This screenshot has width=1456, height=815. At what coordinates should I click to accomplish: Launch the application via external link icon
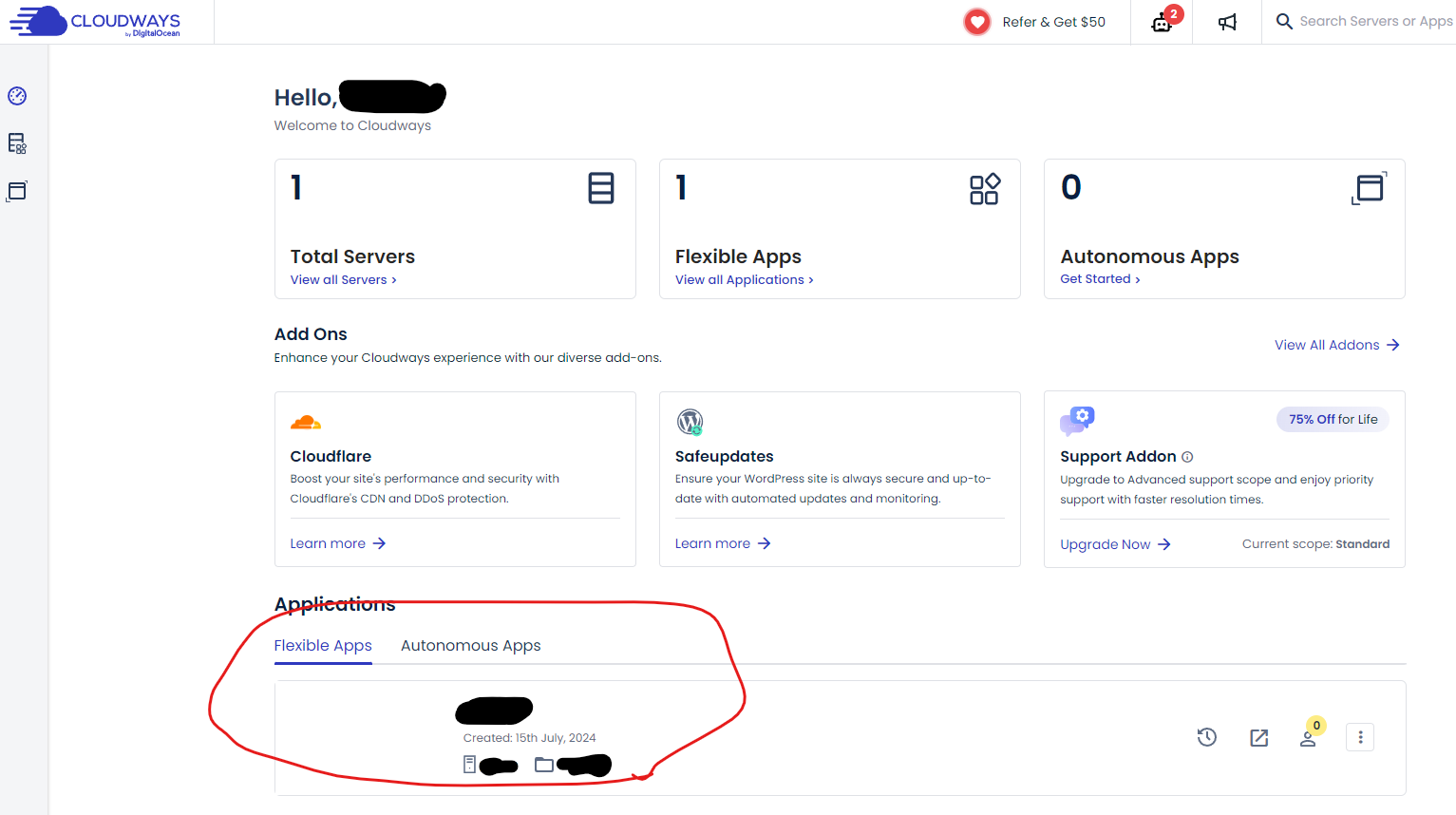pyautogui.click(x=1259, y=738)
